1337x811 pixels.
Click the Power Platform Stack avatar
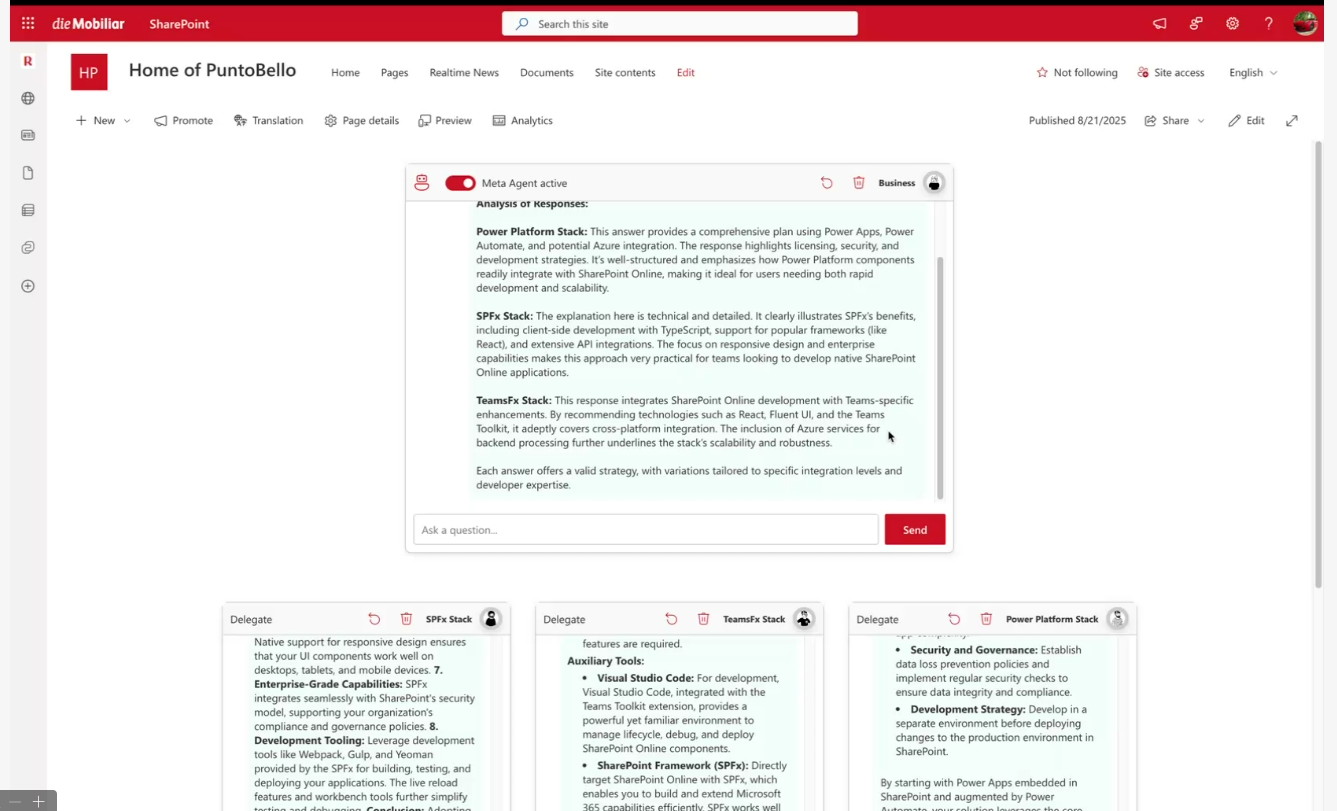(x=1117, y=619)
